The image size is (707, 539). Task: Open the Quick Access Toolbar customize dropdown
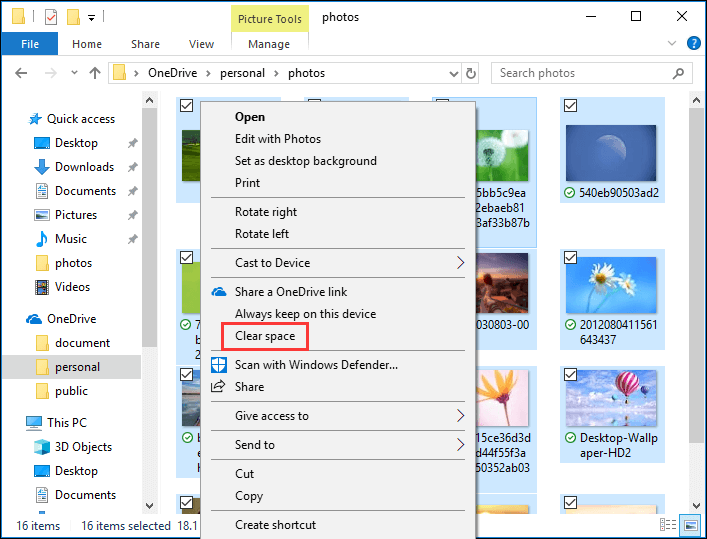pos(91,18)
